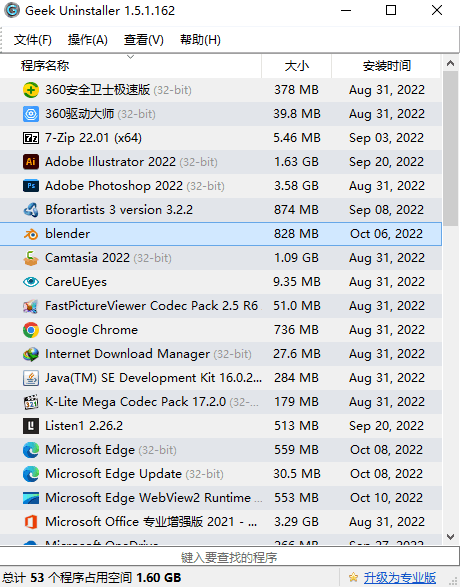The width and height of the screenshot is (460, 587).
Task: Select Bforartists 3 version 3.2.2 name
Action: coord(119,210)
